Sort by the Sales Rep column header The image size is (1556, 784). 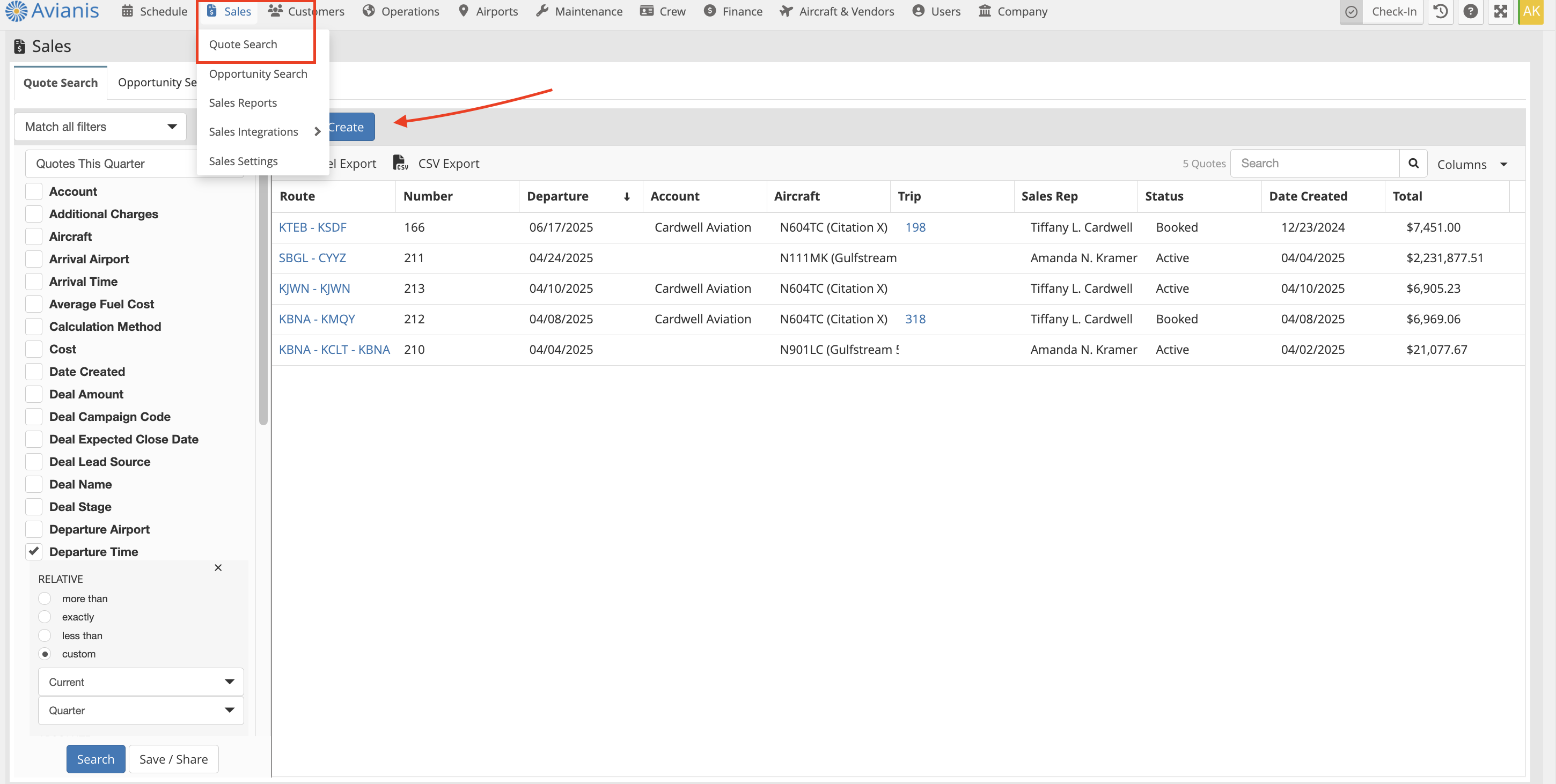(x=1075, y=196)
